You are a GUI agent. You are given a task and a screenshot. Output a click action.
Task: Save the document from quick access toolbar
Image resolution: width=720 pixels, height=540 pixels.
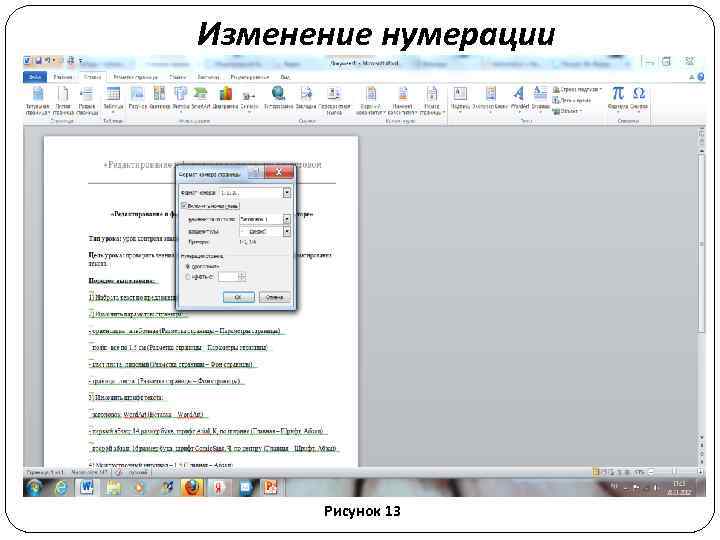click(x=39, y=61)
